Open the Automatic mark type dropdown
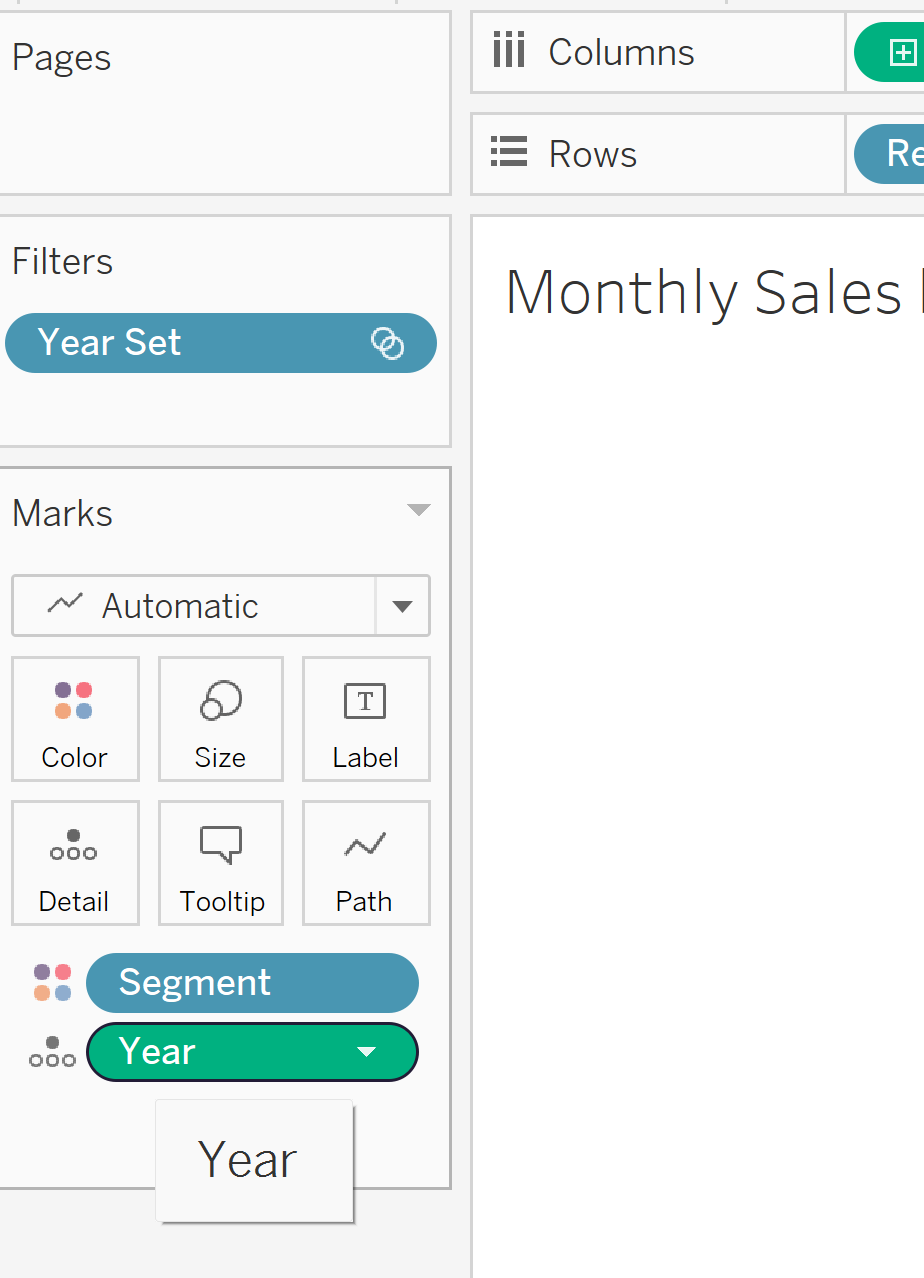 pyautogui.click(x=402, y=606)
